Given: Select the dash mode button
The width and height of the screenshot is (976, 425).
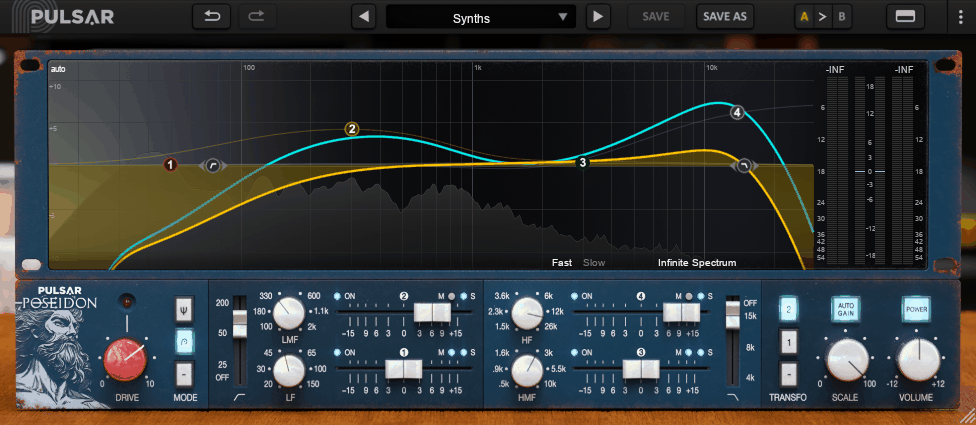Looking at the screenshot, I should pos(184,374).
